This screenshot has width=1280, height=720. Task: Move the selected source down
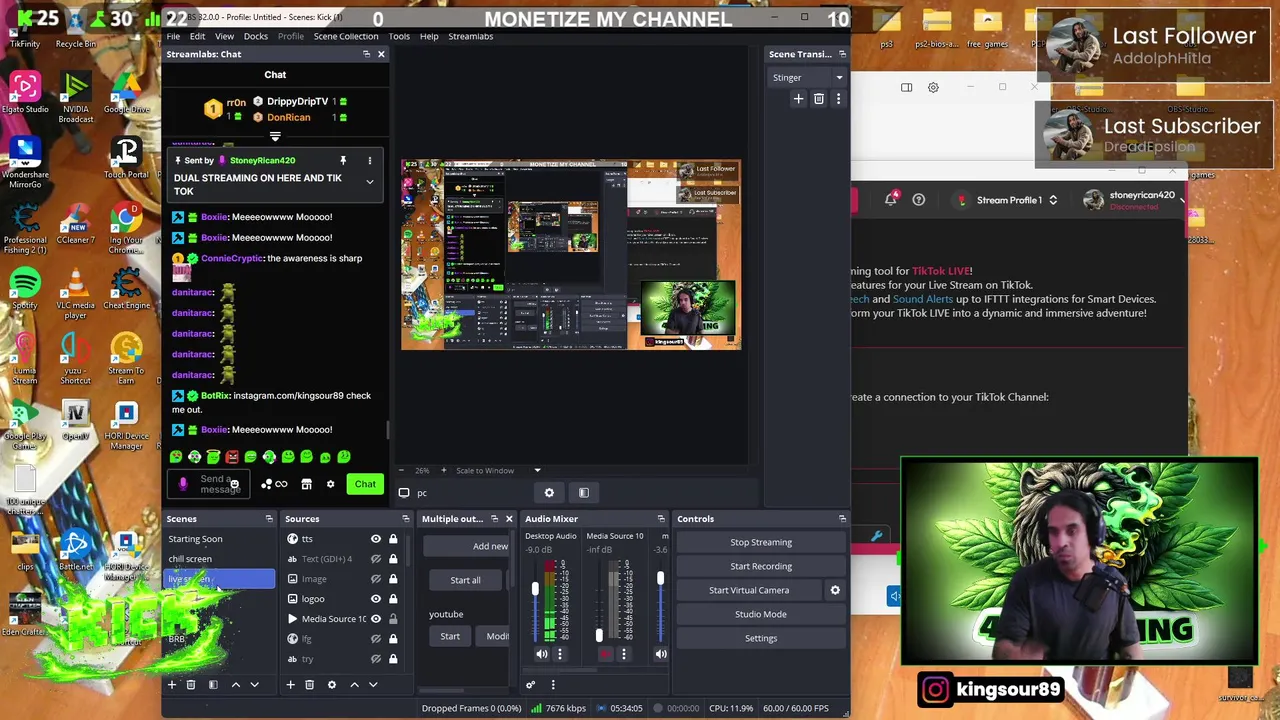374,685
